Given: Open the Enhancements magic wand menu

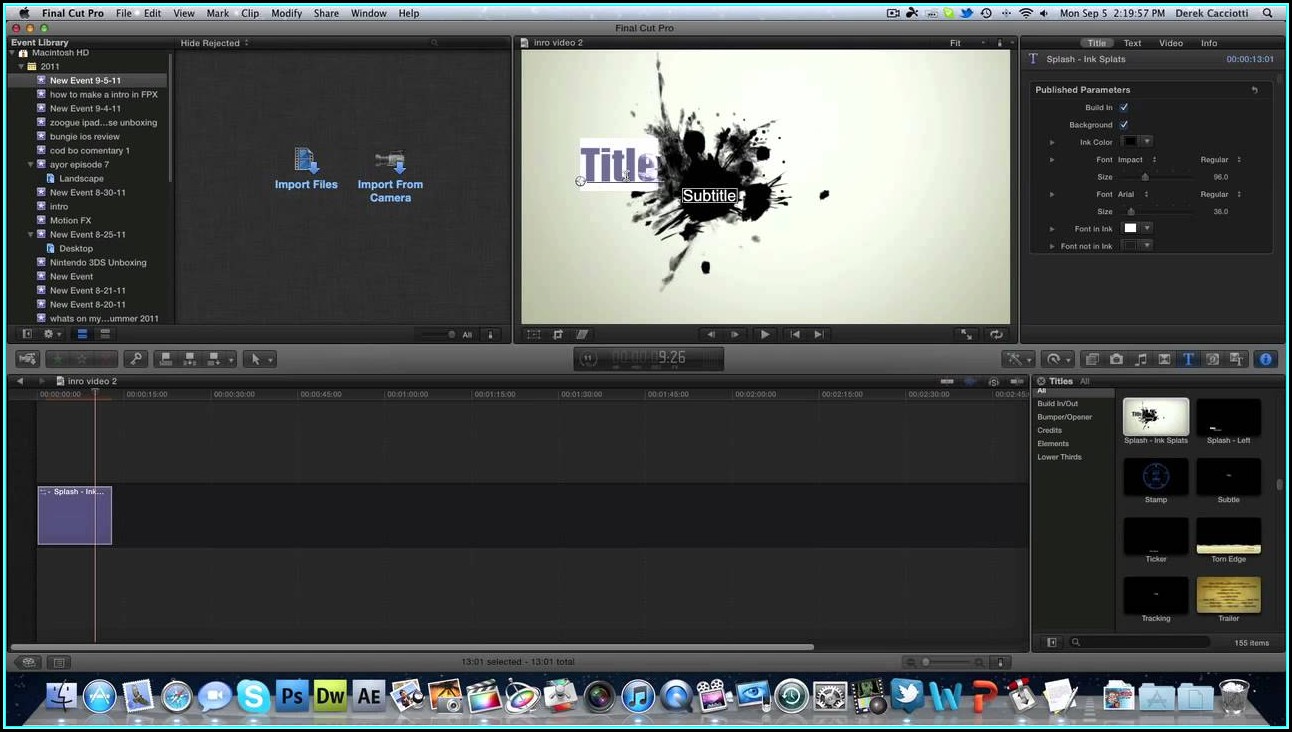Looking at the screenshot, I should tap(1018, 359).
